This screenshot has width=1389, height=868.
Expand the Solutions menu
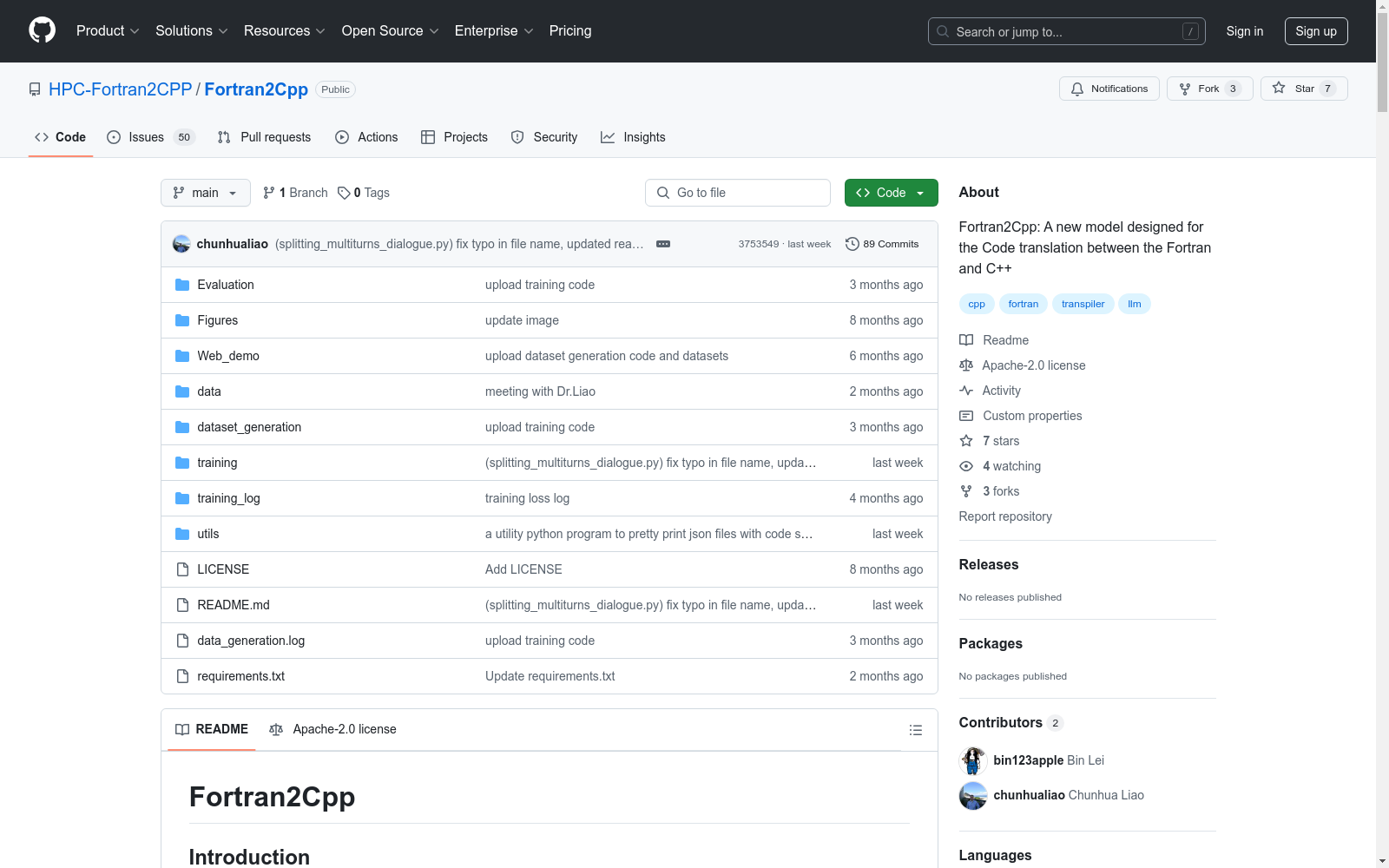(192, 31)
